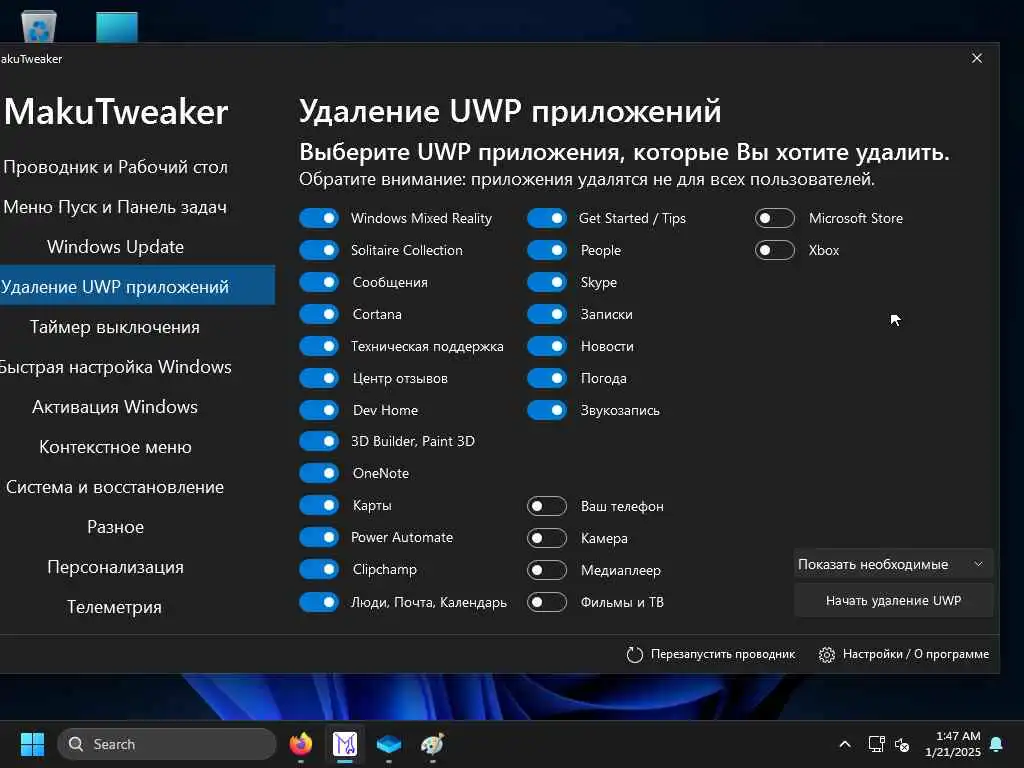
Task: Open Проводник и Рабочий стол section
Action: (116, 167)
